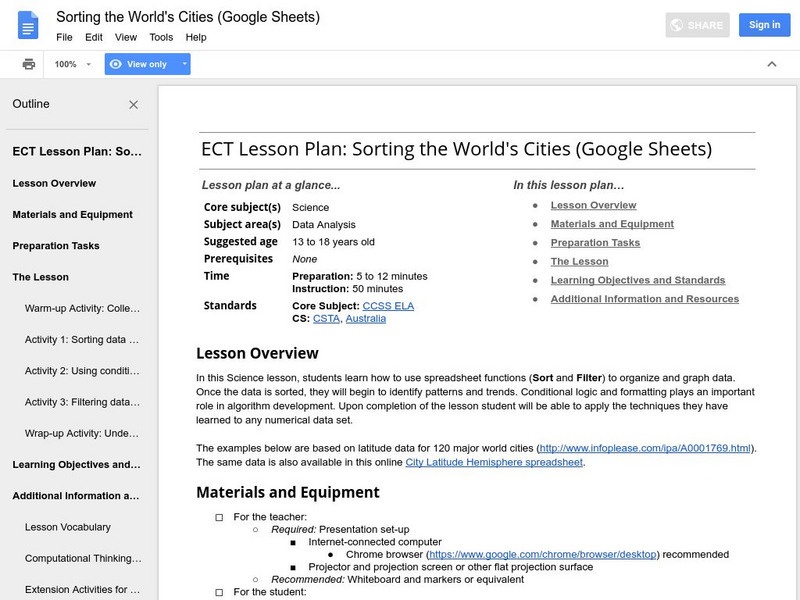Click the print icon in toolbar
The image size is (800, 600).
coord(29,64)
